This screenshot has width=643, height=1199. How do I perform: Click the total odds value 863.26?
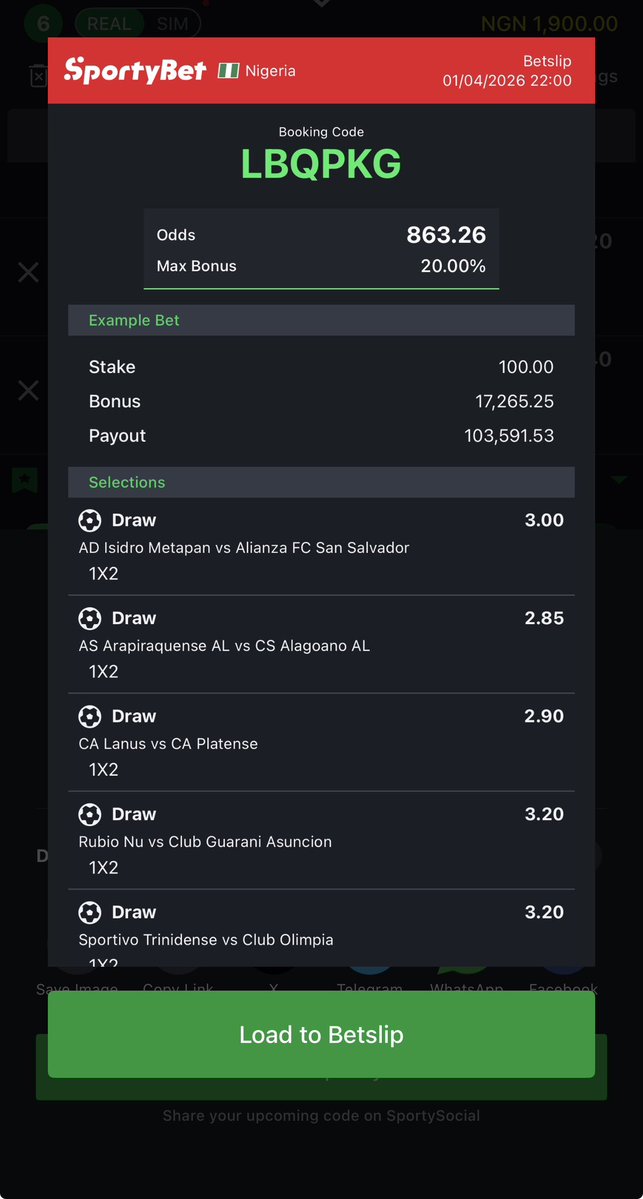[447, 235]
